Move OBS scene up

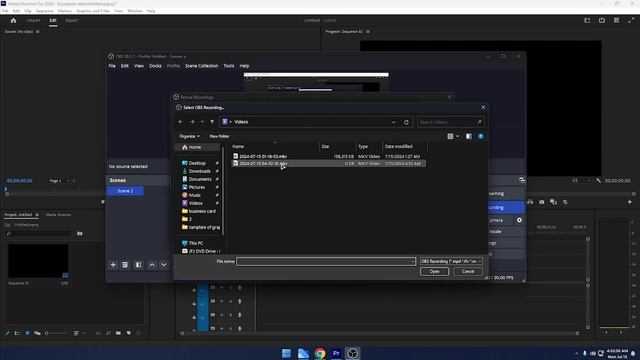click(x=152, y=265)
